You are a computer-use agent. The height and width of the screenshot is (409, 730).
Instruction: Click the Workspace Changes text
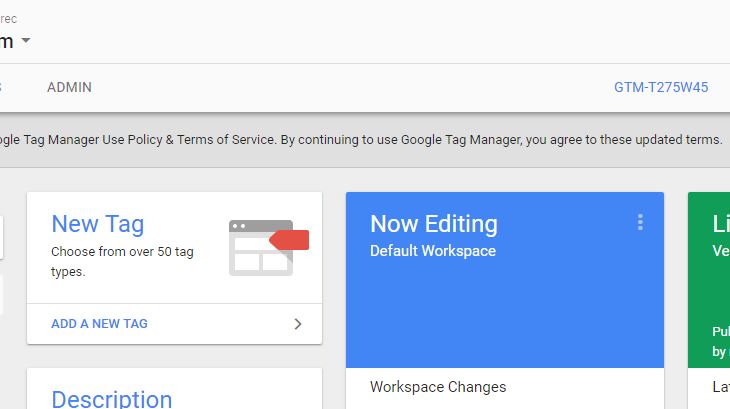pos(438,387)
